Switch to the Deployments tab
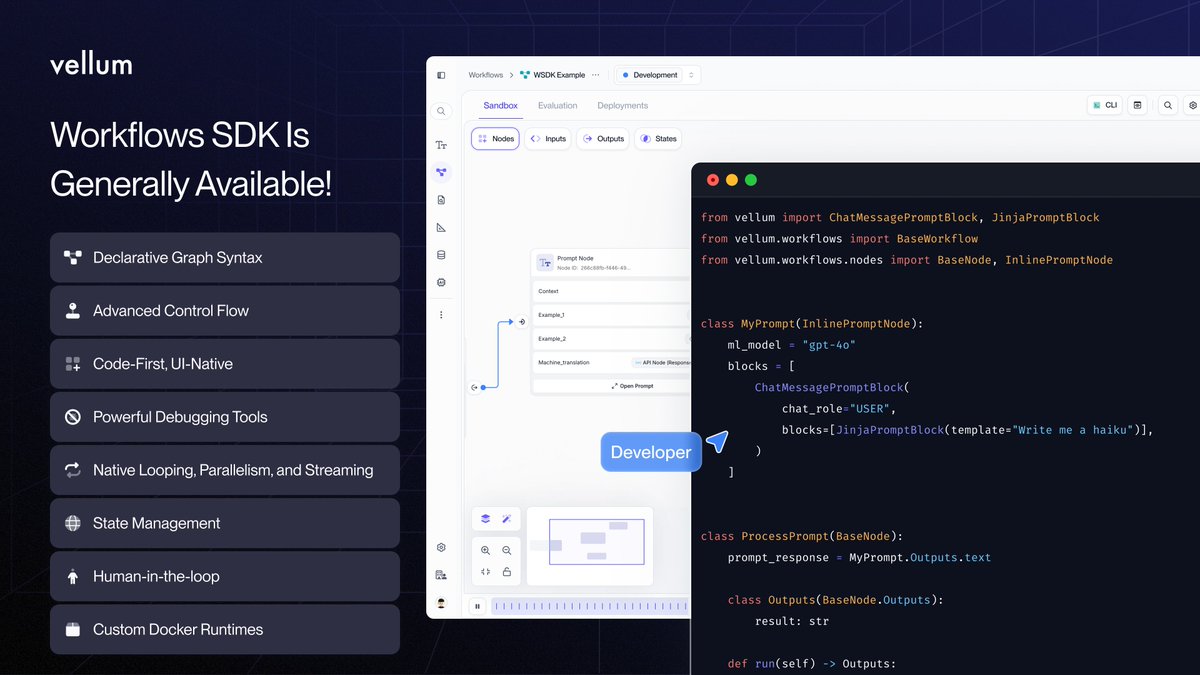1200x675 pixels. [622, 105]
